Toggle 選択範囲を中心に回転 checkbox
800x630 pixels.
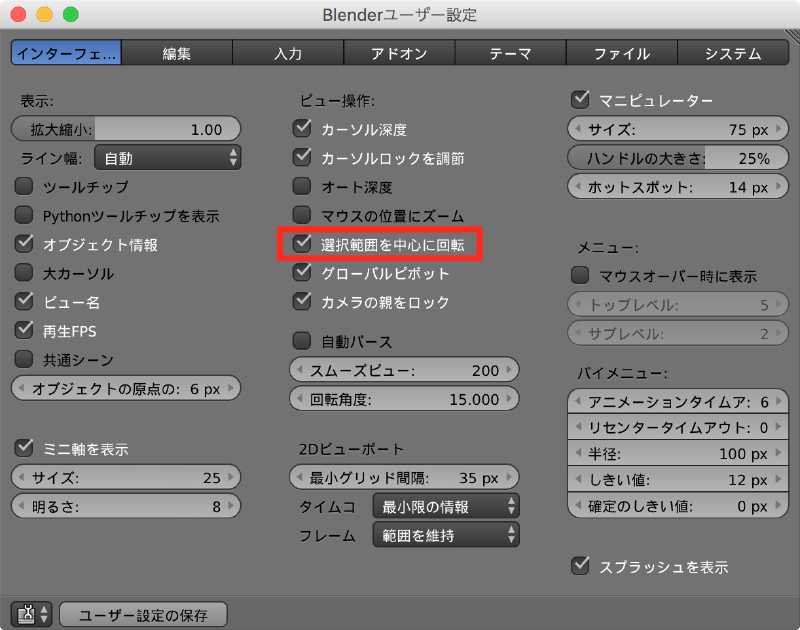click(x=302, y=244)
